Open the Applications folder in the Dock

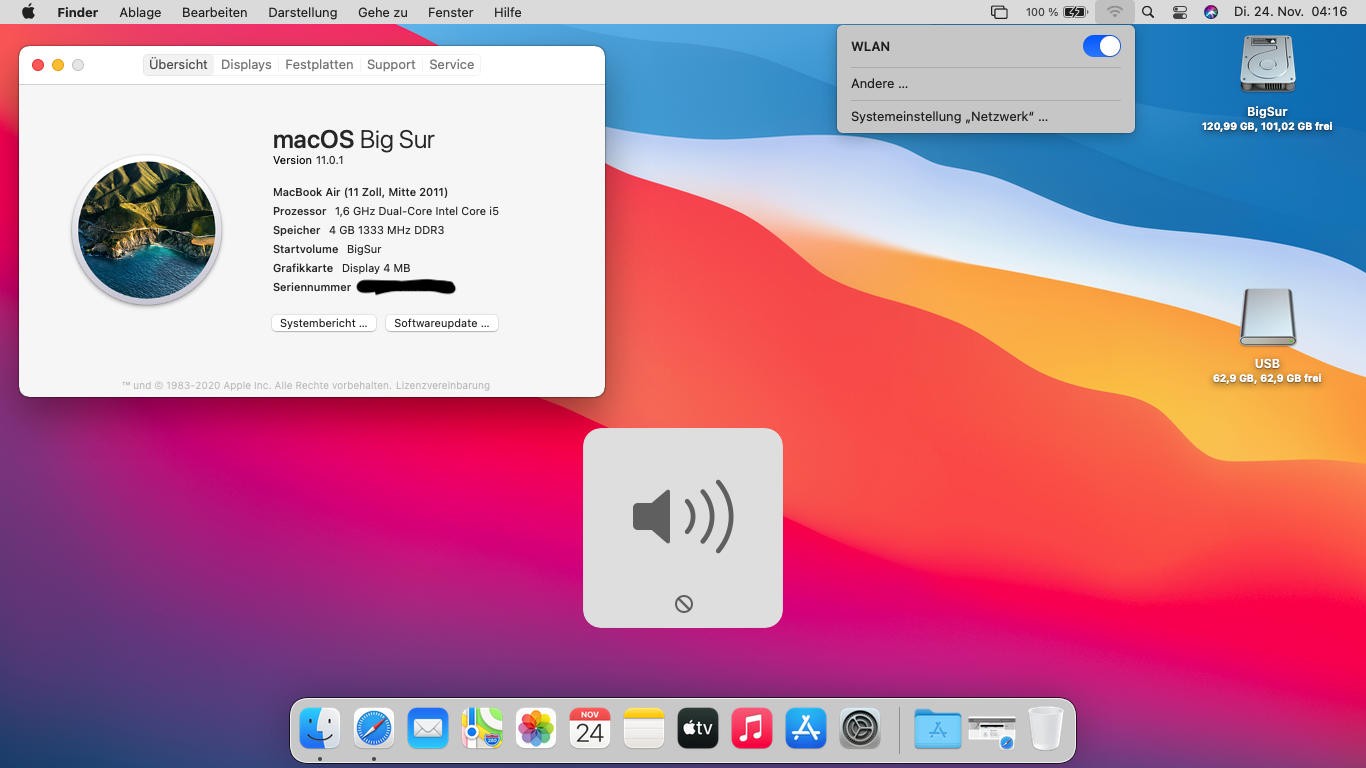point(938,728)
